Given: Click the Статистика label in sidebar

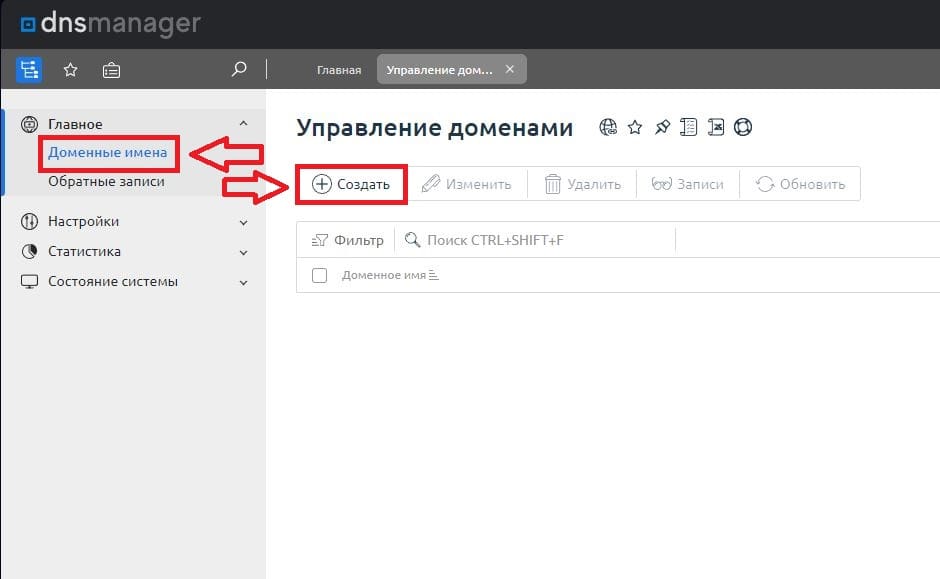Looking at the screenshot, I should click(x=85, y=251).
